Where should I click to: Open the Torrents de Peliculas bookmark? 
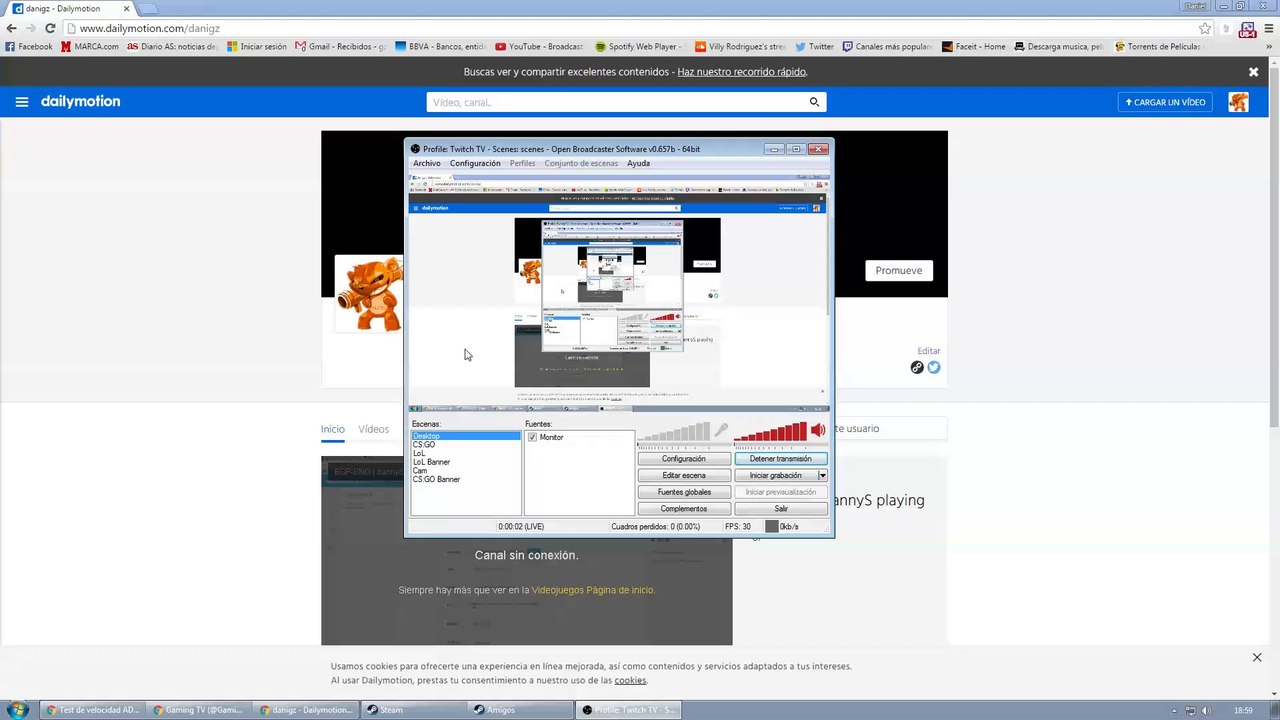(x=1159, y=46)
